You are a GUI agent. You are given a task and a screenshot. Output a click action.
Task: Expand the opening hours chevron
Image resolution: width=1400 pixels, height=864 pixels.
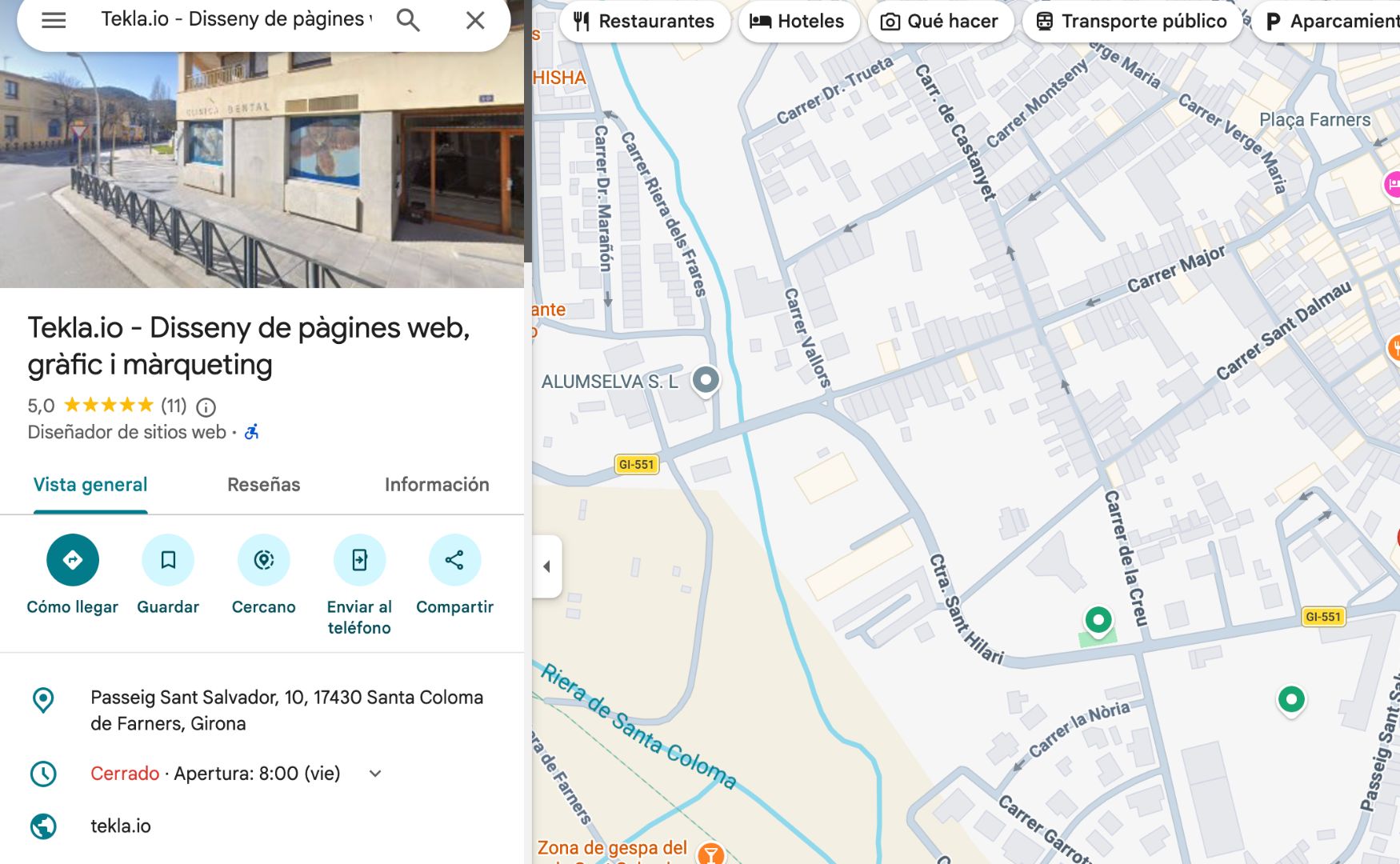(x=375, y=774)
